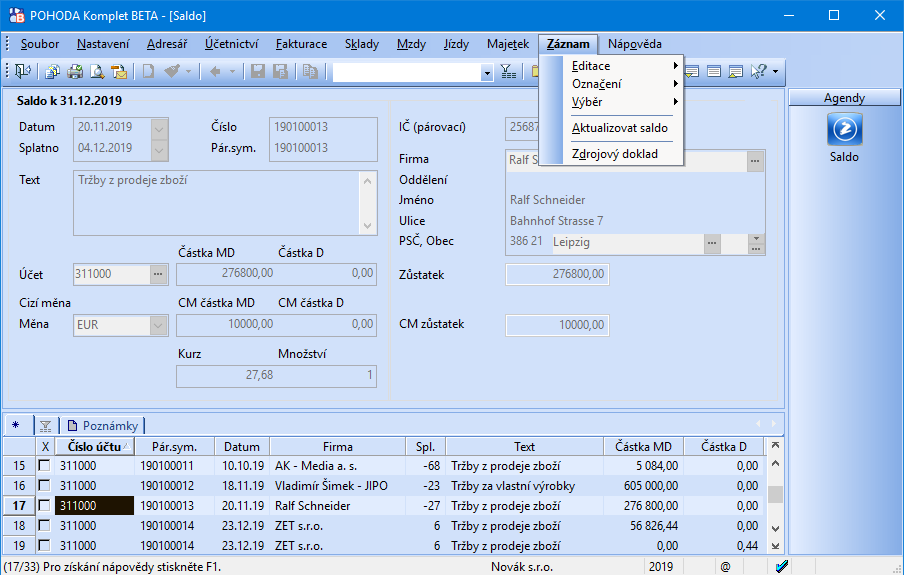Click the panel icon with up arrow
This screenshot has height=575, width=904.
[x=736, y=72]
